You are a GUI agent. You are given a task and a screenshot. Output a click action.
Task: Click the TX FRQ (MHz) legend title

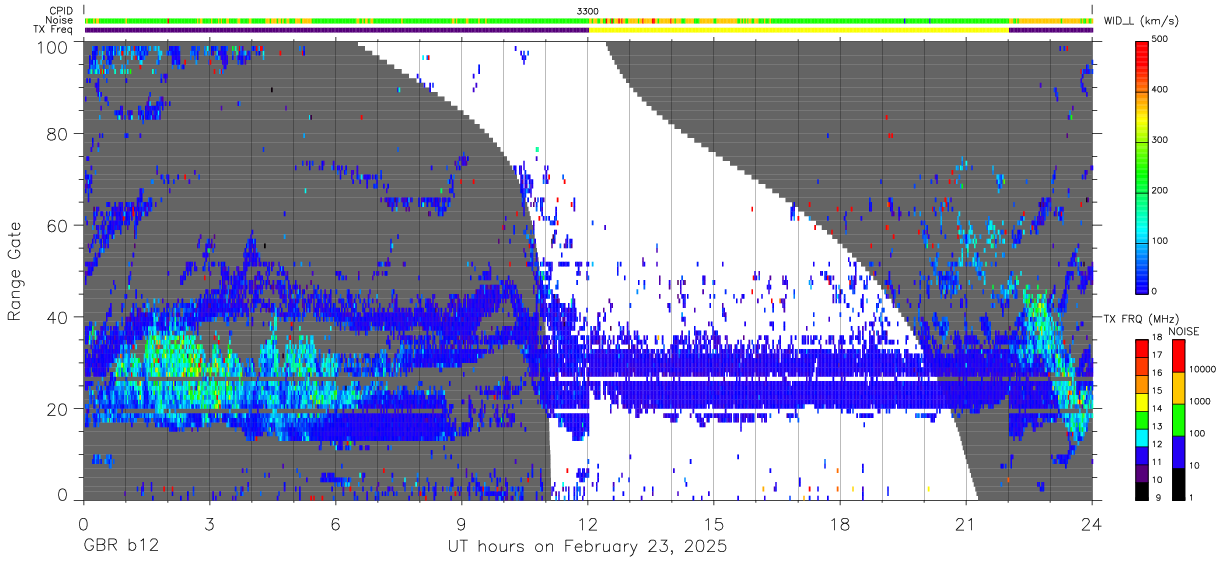[x=1141, y=319]
